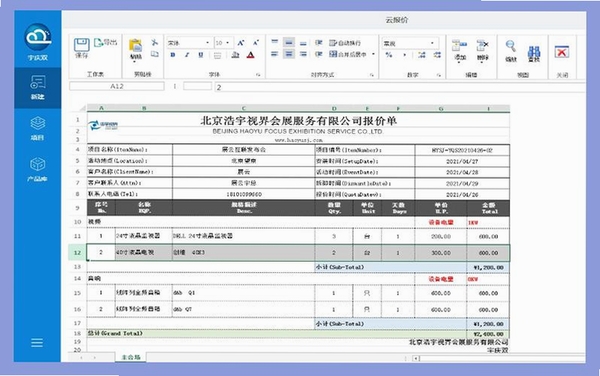Increase font size with larger A icon
The height and width of the screenshot is (376, 600).
(x=241, y=43)
